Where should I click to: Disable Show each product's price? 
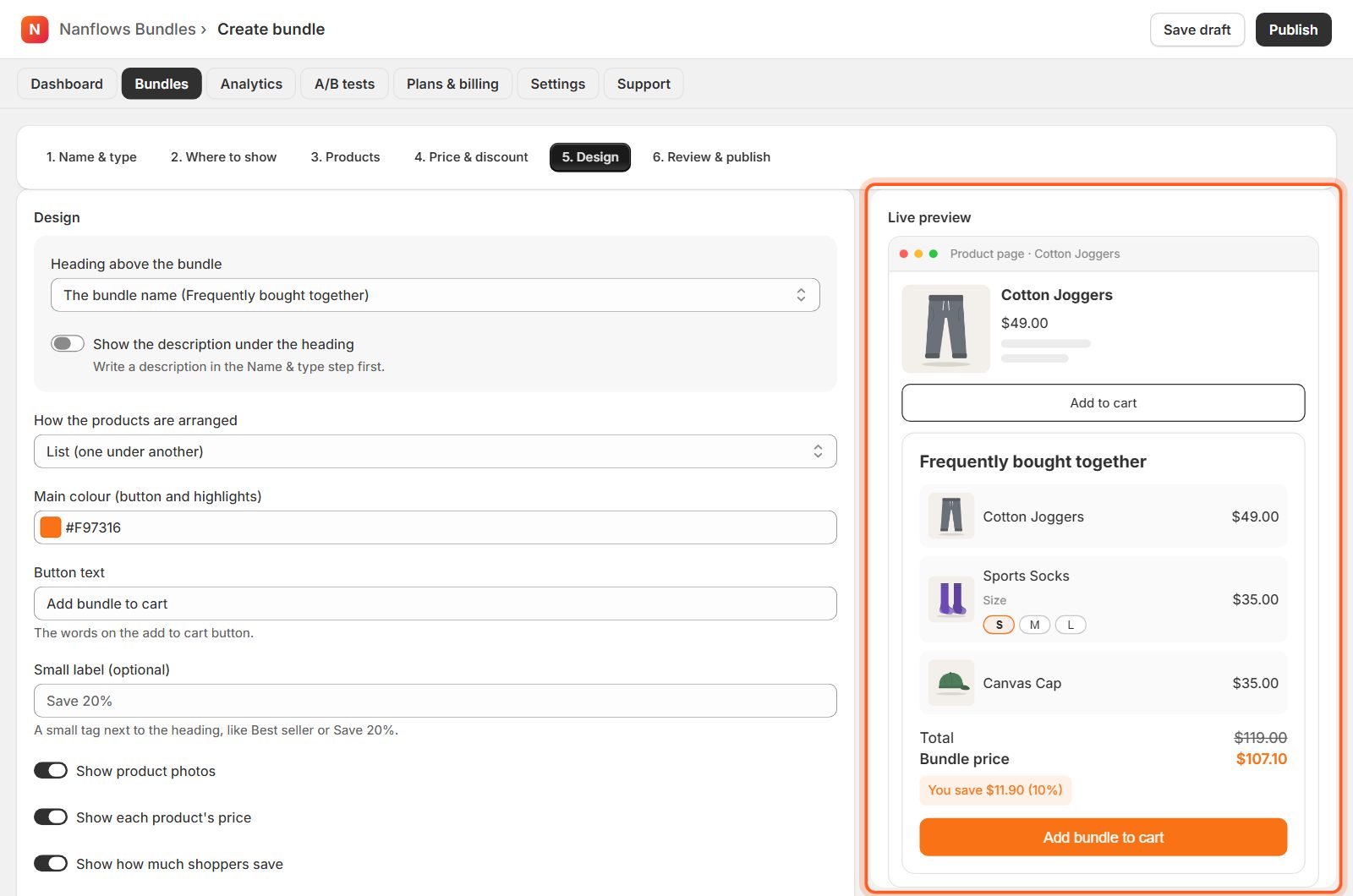[51, 817]
